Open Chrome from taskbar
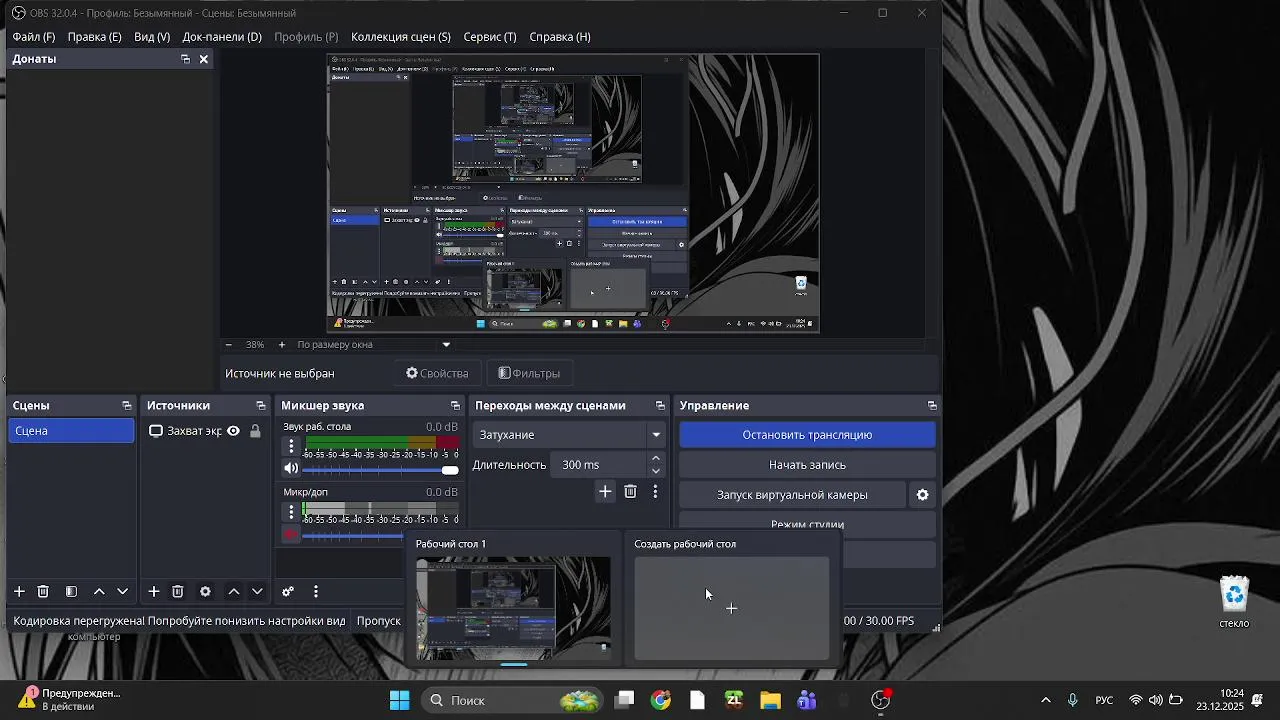This screenshot has height=720, width=1280. click(x=661, y=700)
